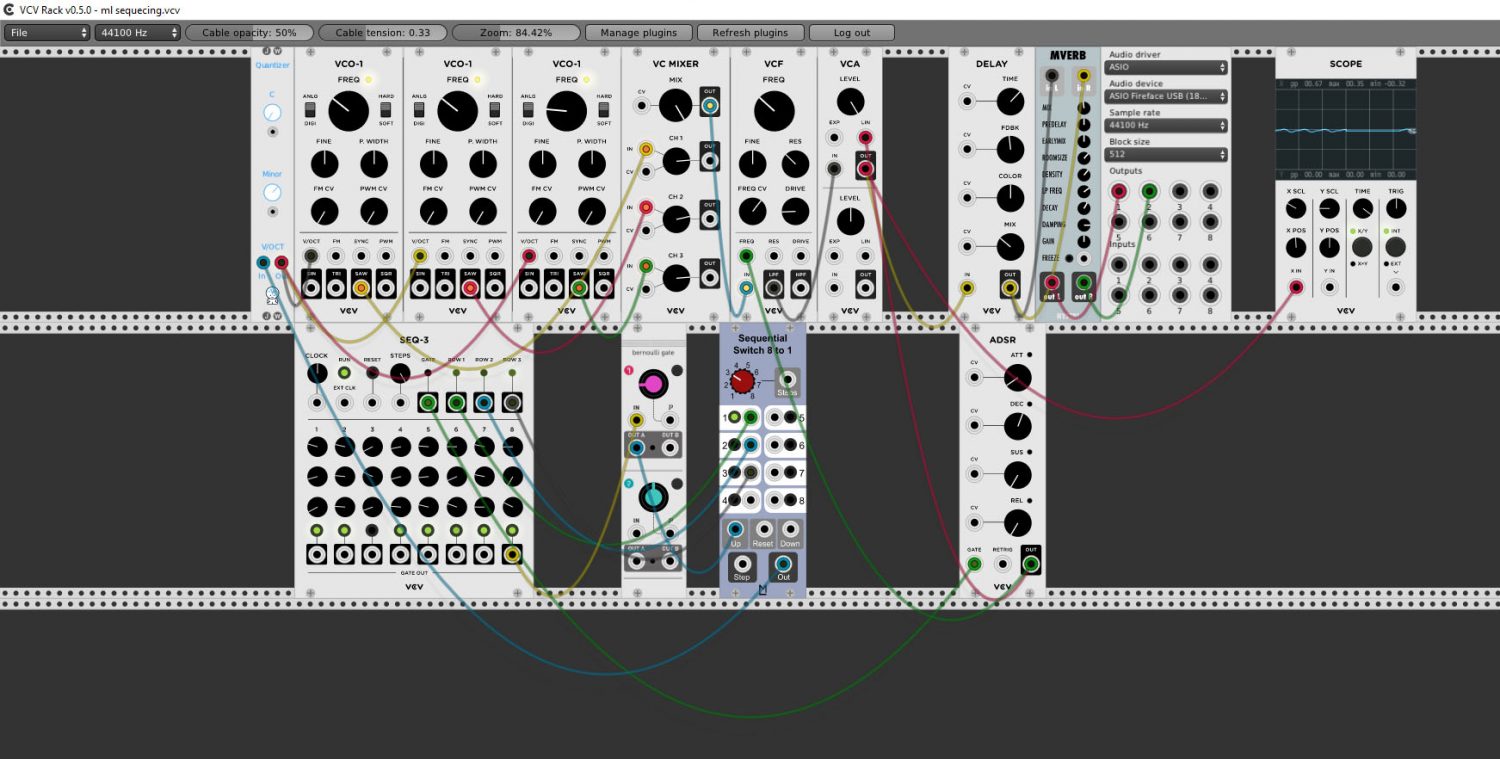Click the SEQ-3 RUN button
Viewport: 1500px width, 759px height.
[344, 373]
